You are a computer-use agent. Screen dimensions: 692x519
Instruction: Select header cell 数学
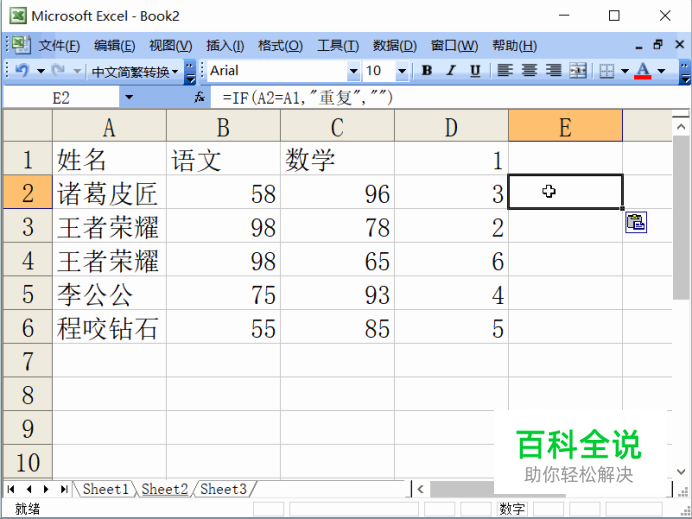tap(337, 158)
